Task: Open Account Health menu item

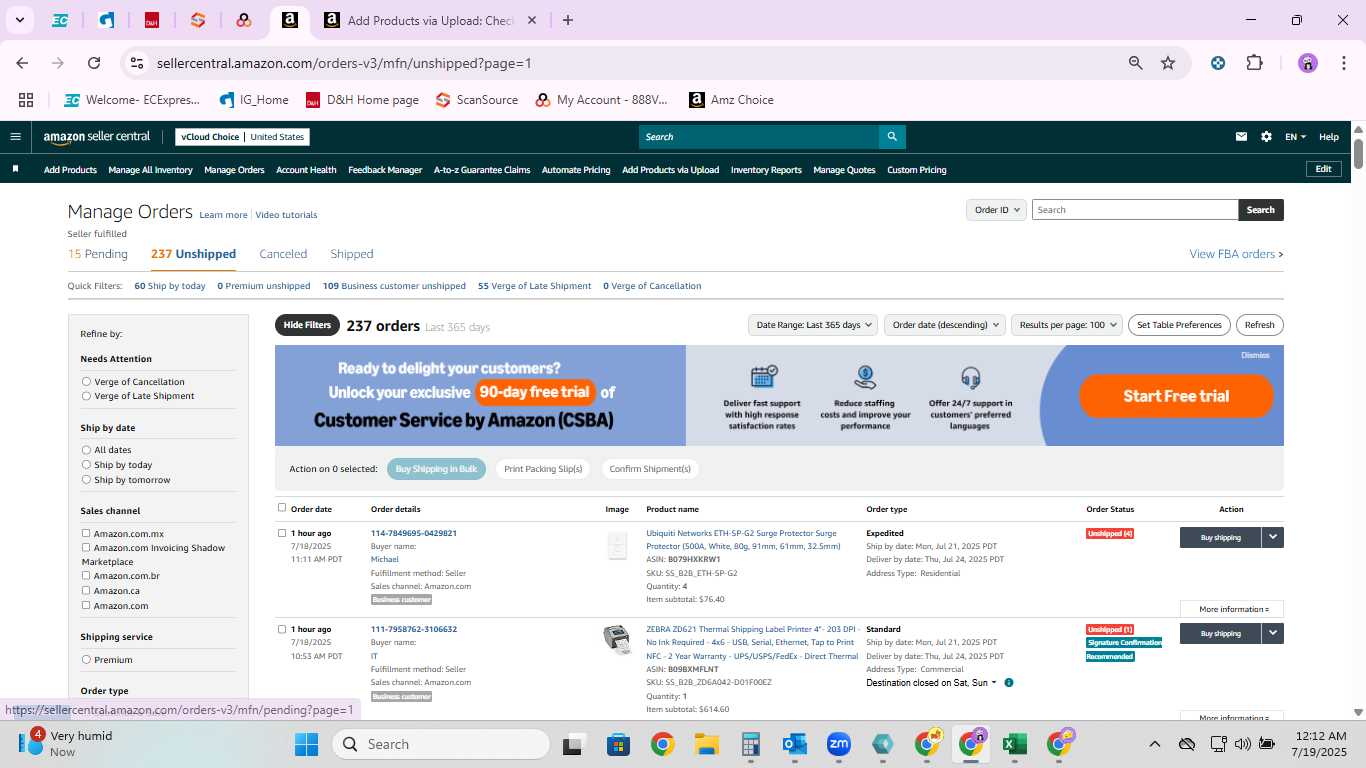Action: click(x=306, y=170)
